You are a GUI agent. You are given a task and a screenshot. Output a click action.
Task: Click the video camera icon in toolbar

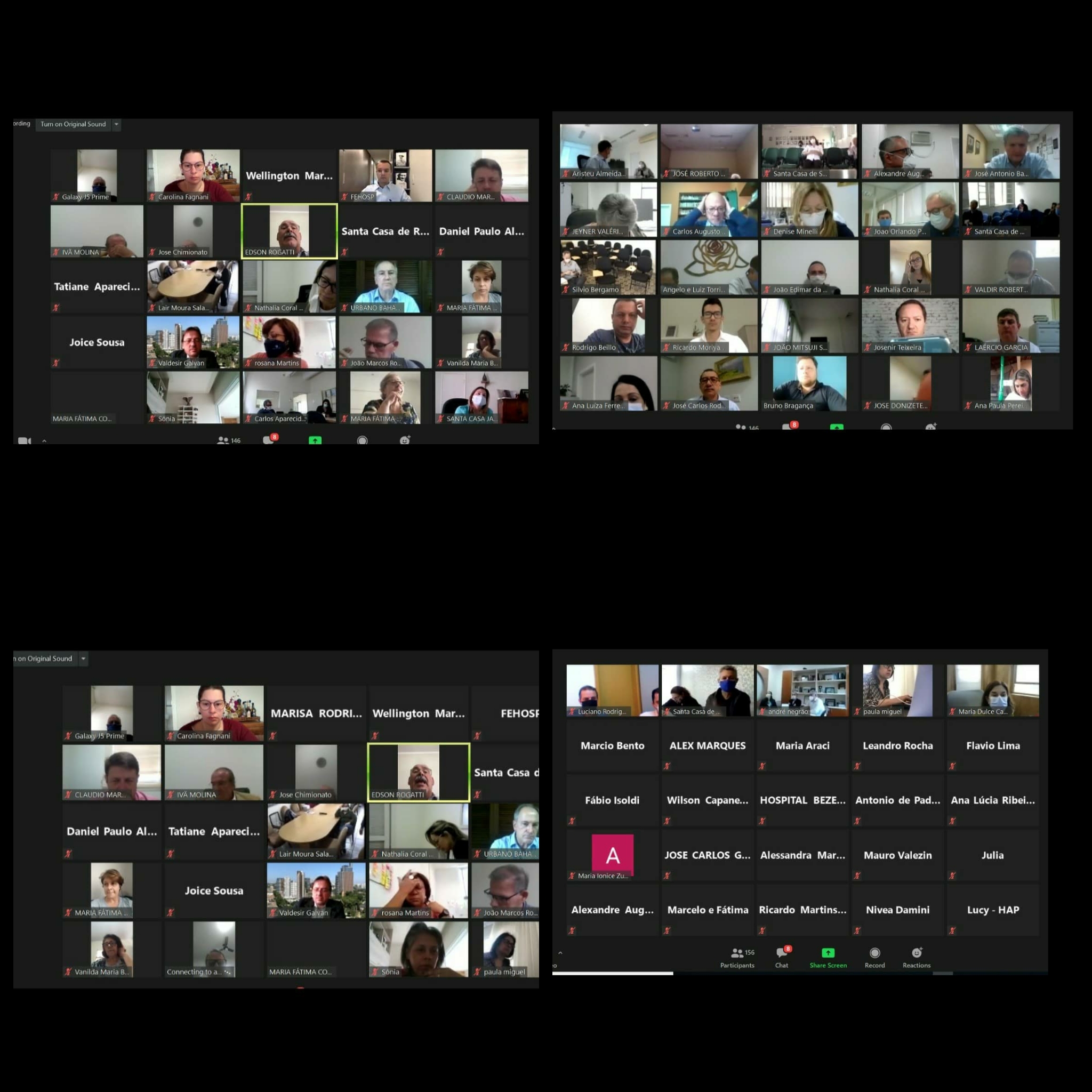pos(24,441)
